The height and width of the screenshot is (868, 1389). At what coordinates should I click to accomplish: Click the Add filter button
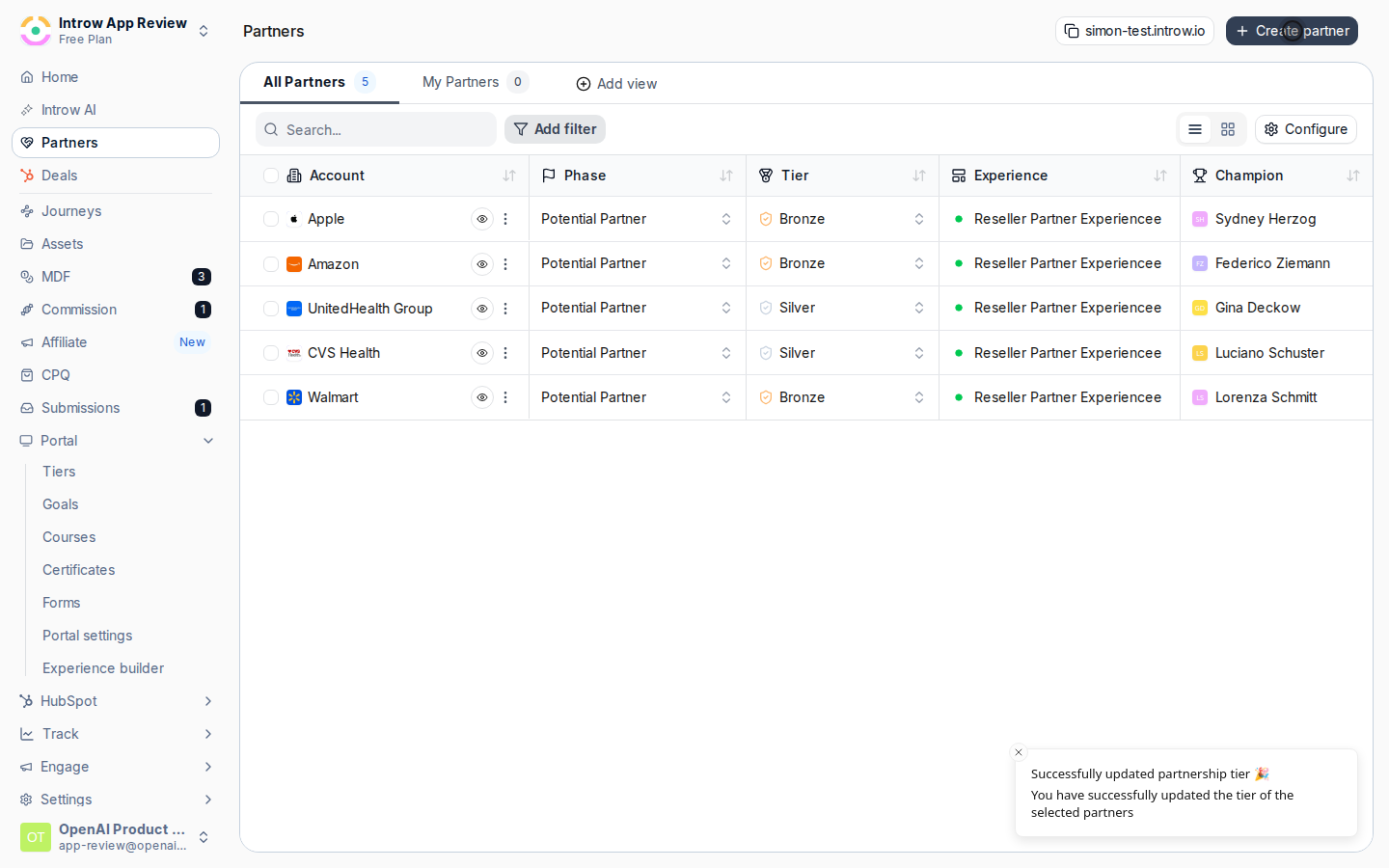click(x=555, y=129)
